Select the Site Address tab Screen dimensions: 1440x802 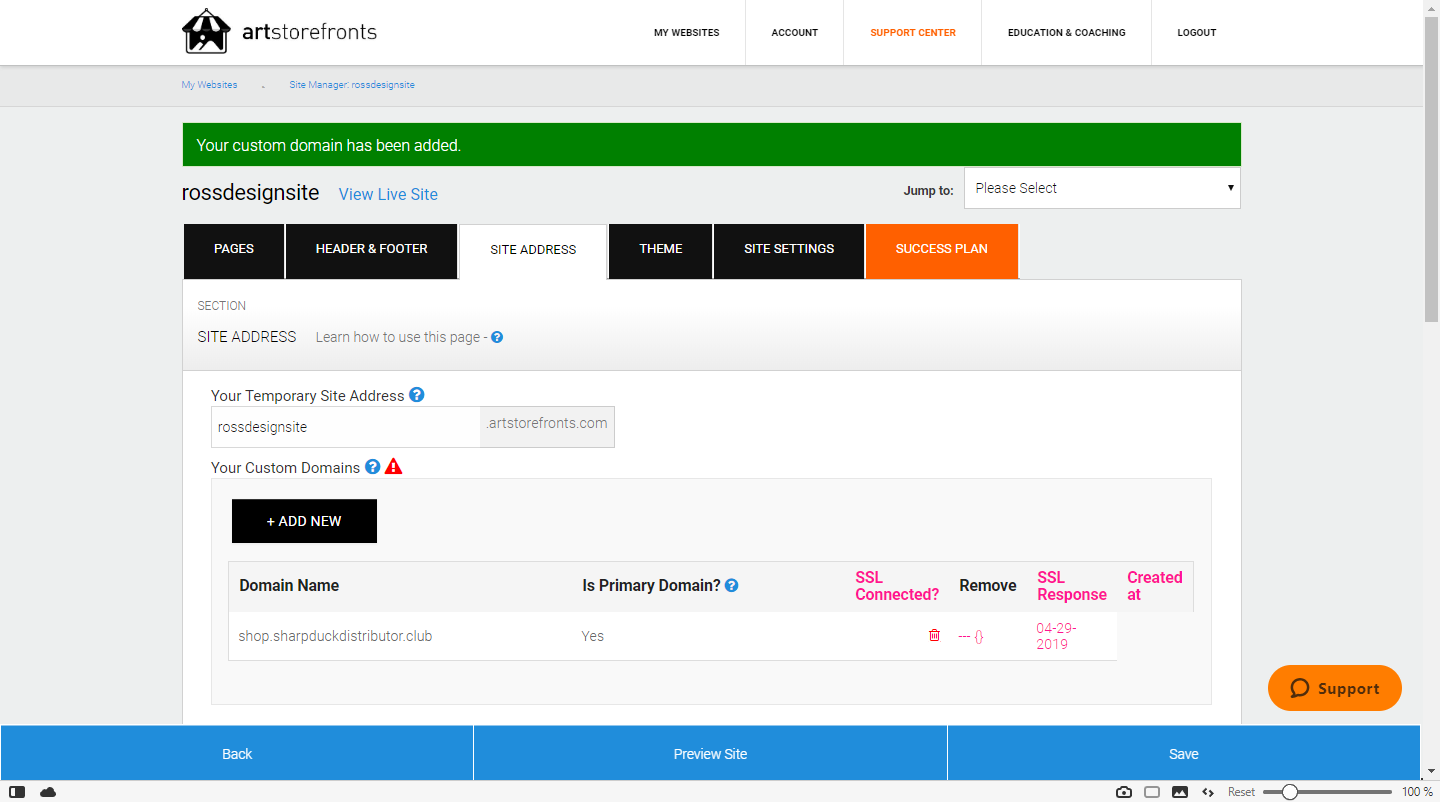click(x=533, y=251)
